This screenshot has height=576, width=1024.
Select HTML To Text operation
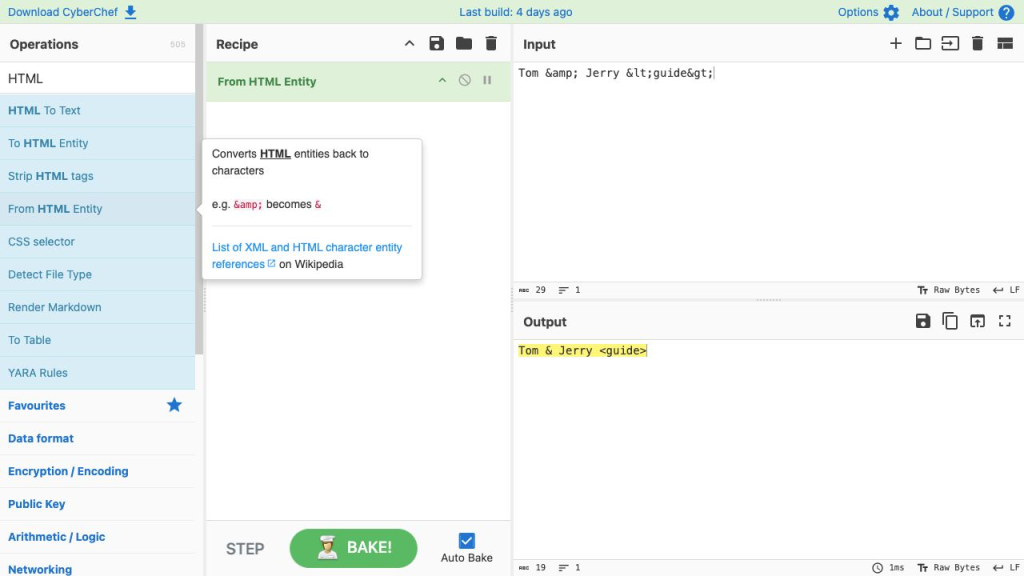pos(97,110)
